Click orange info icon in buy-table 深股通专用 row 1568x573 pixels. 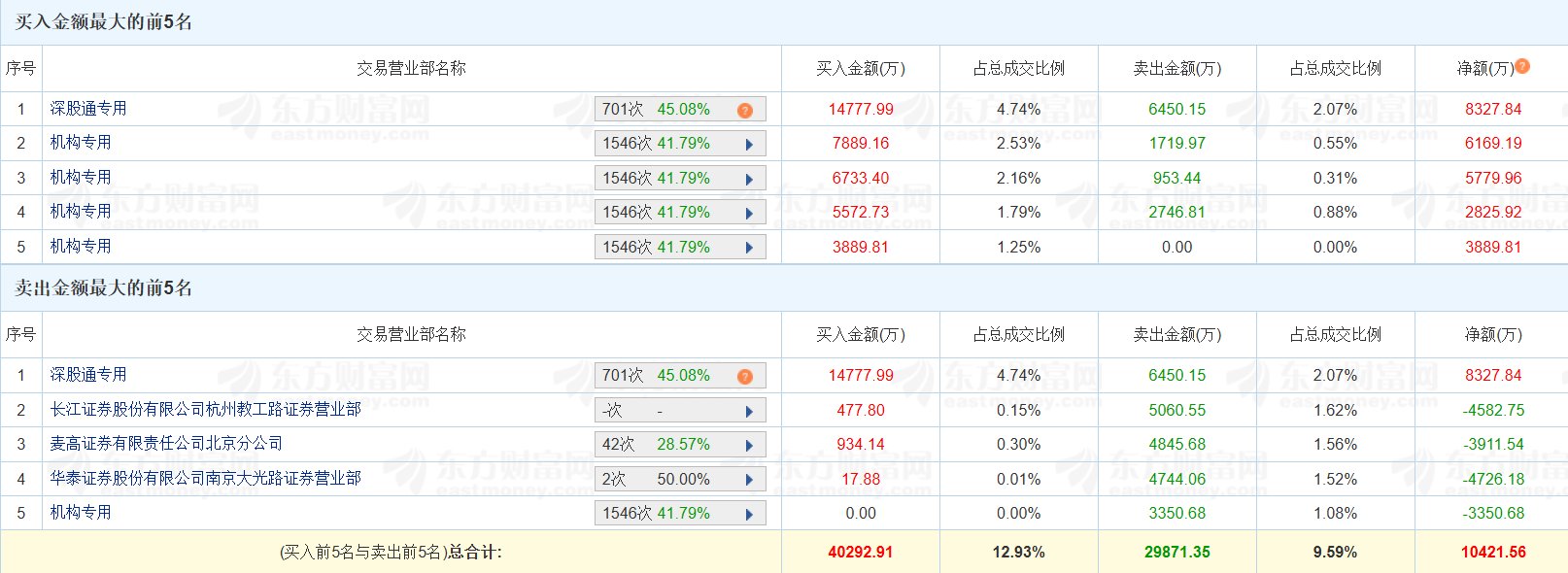[x=745, y=111]
